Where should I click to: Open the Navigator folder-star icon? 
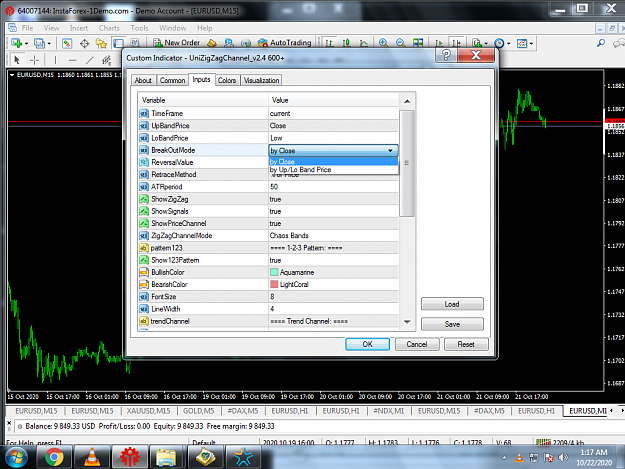(101, 43)
